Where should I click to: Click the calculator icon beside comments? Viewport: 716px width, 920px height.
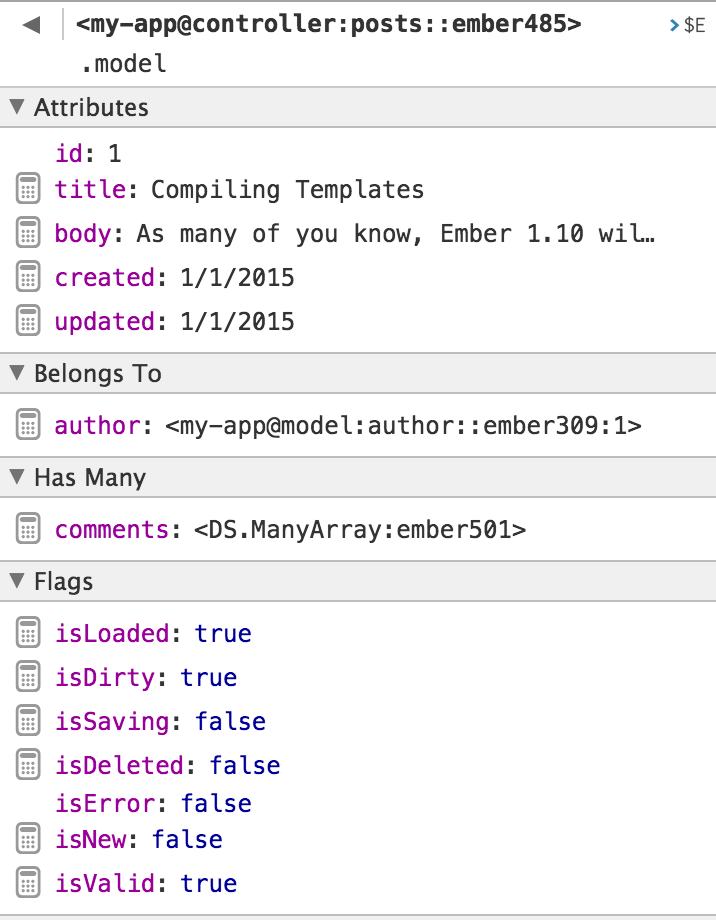(28, 529)
